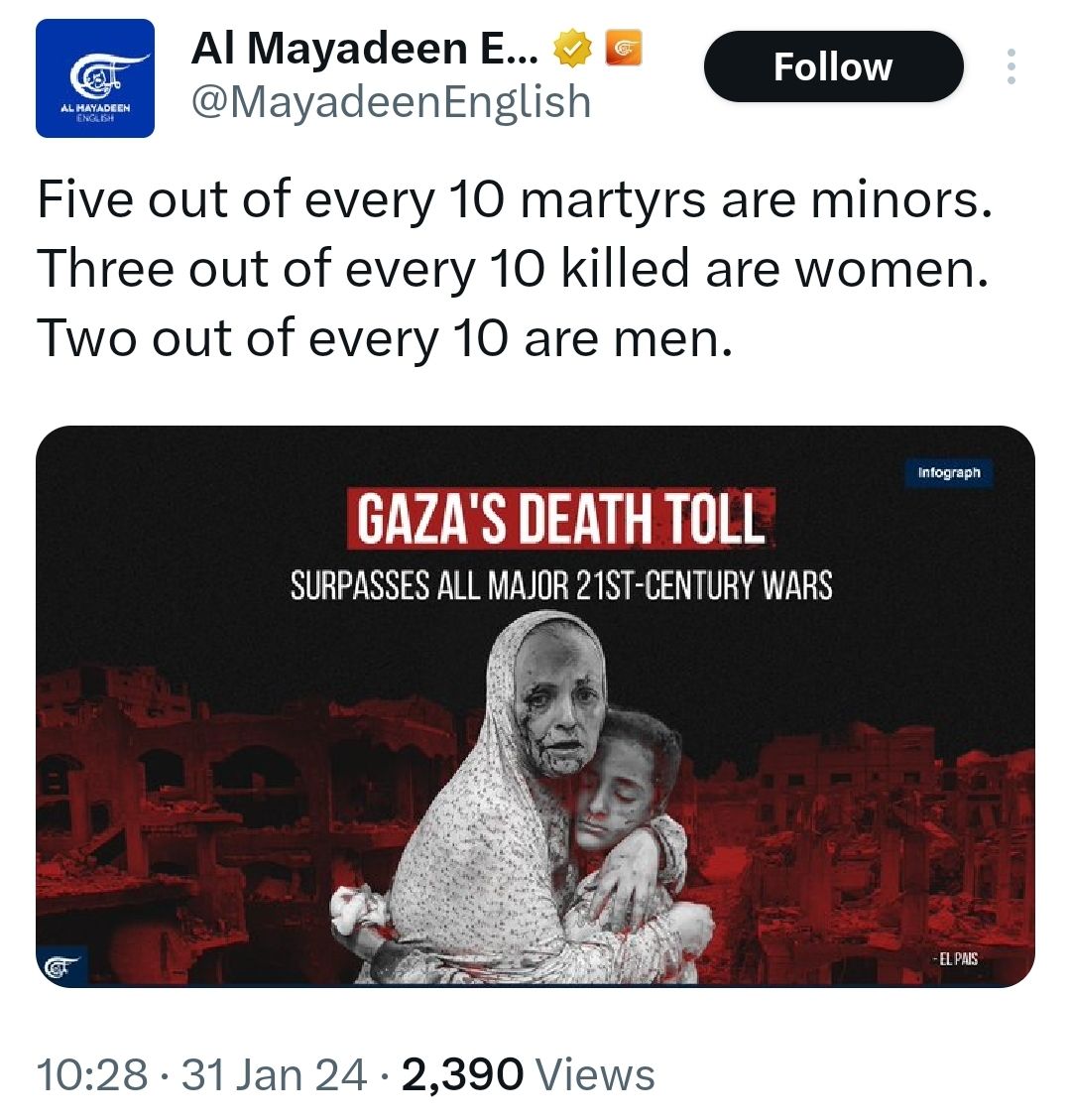Click the 'Two out of every 10' line

pyautogui.click(x=384, y=338)
